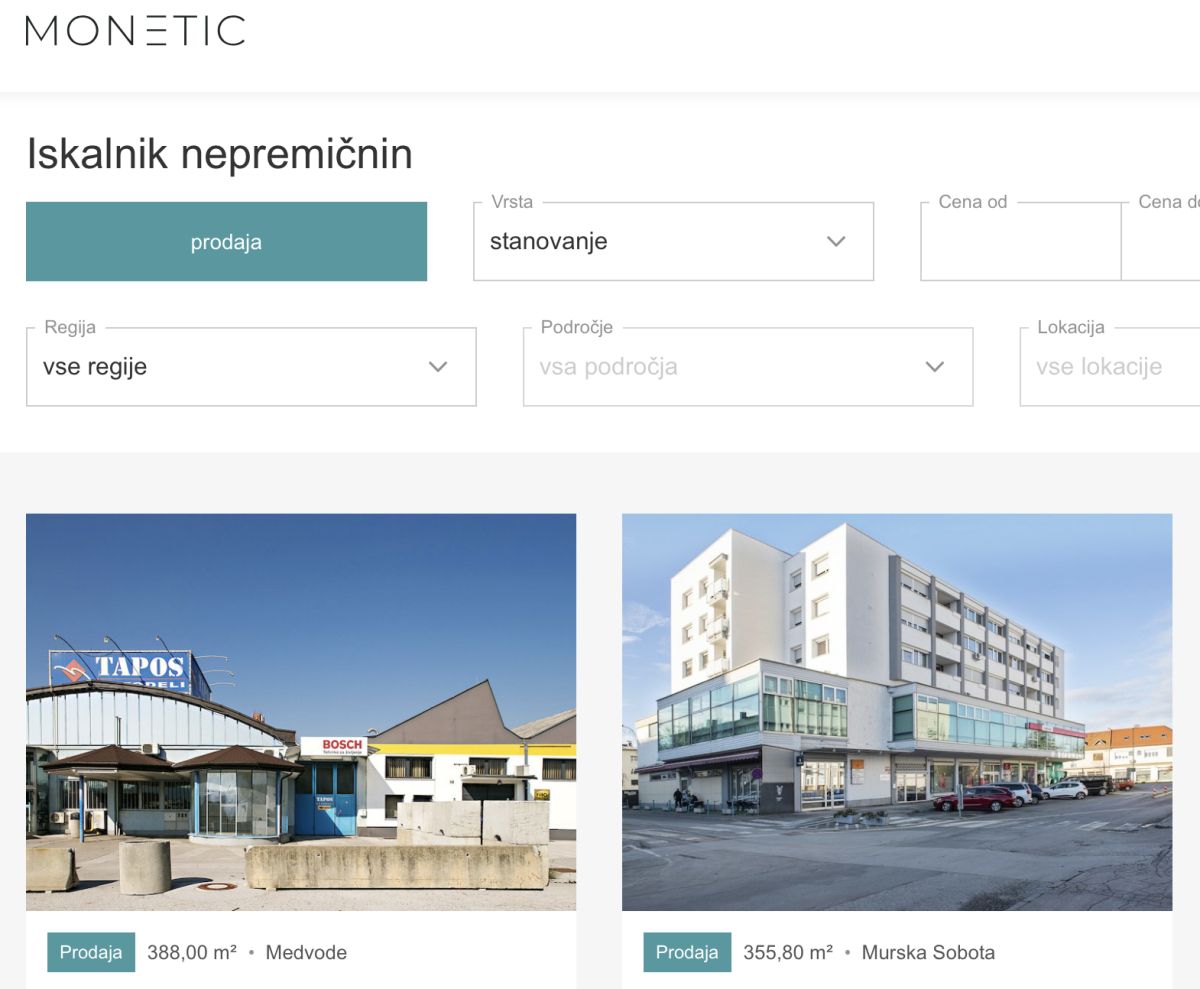Focus the Cena od price field
This screenshot has width=1200, height=989.
pyautogui.click(x=1020, y=242)
